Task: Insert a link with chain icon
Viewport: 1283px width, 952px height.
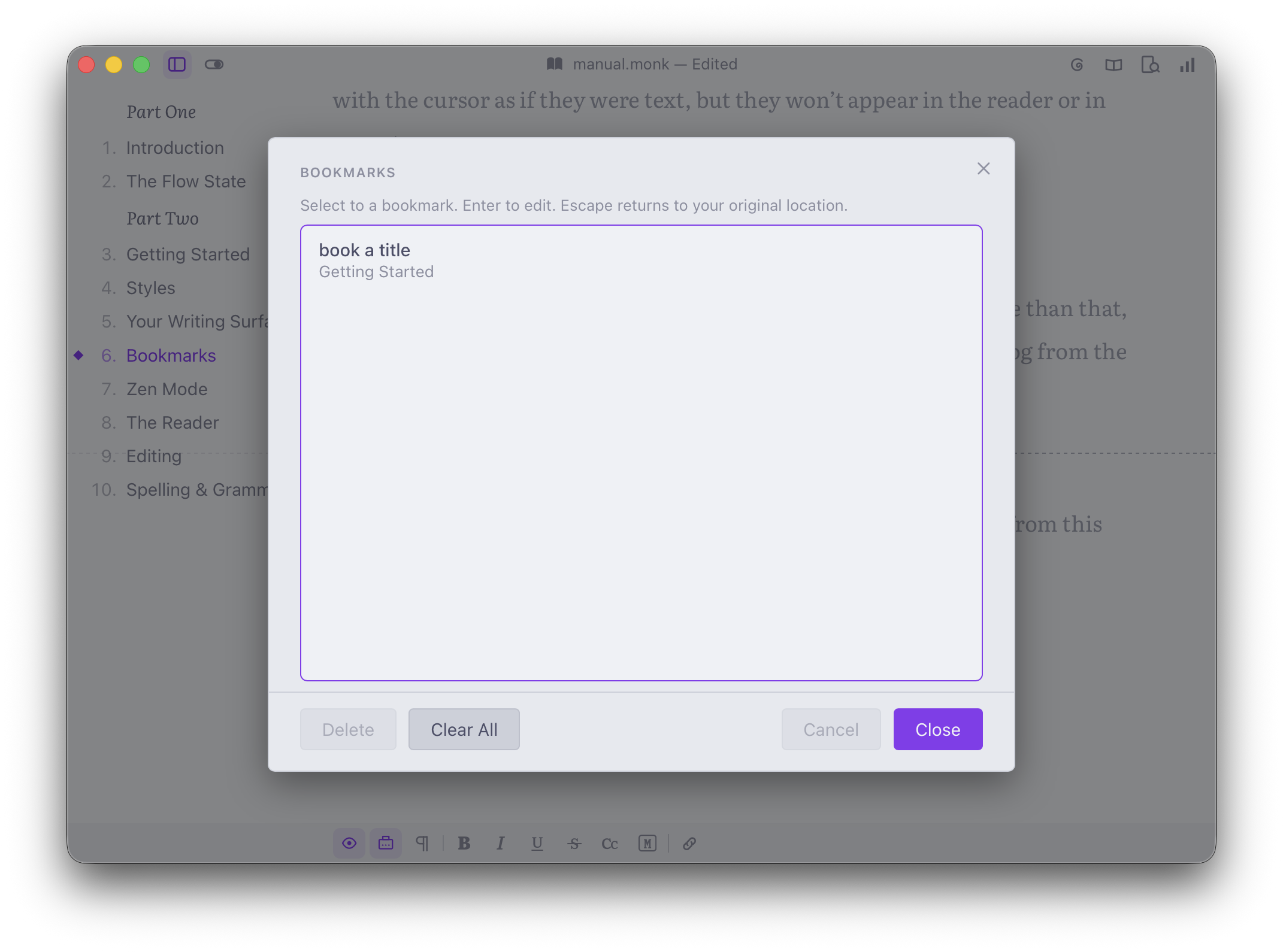Action: (689, 844)
